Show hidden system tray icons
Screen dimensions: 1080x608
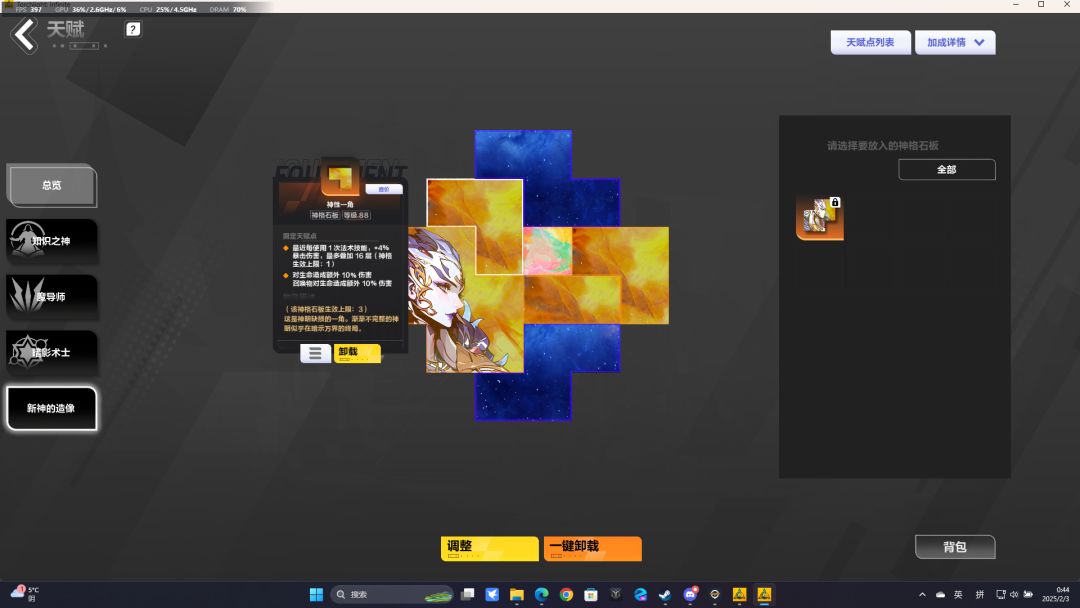pos(922,594)
